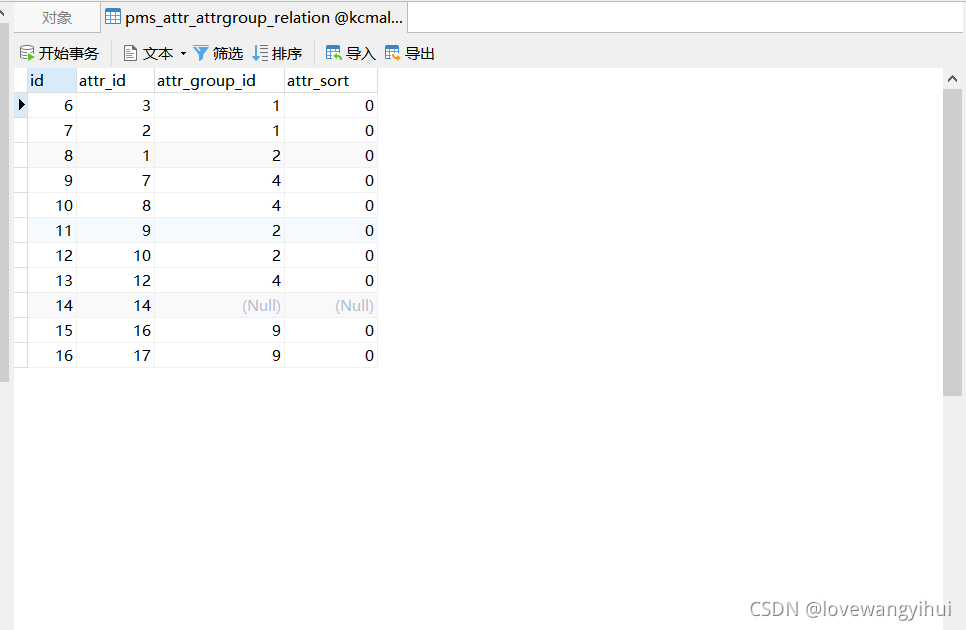Click the scroll up arrow of vertical scrollbar

tap(952, 79)
